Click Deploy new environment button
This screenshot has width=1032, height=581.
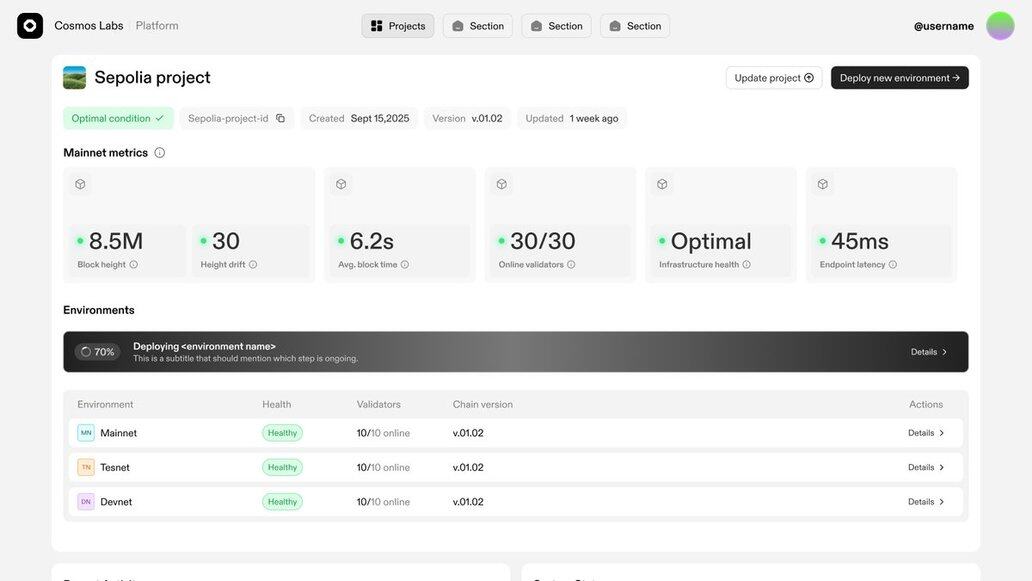click(899, 78)
